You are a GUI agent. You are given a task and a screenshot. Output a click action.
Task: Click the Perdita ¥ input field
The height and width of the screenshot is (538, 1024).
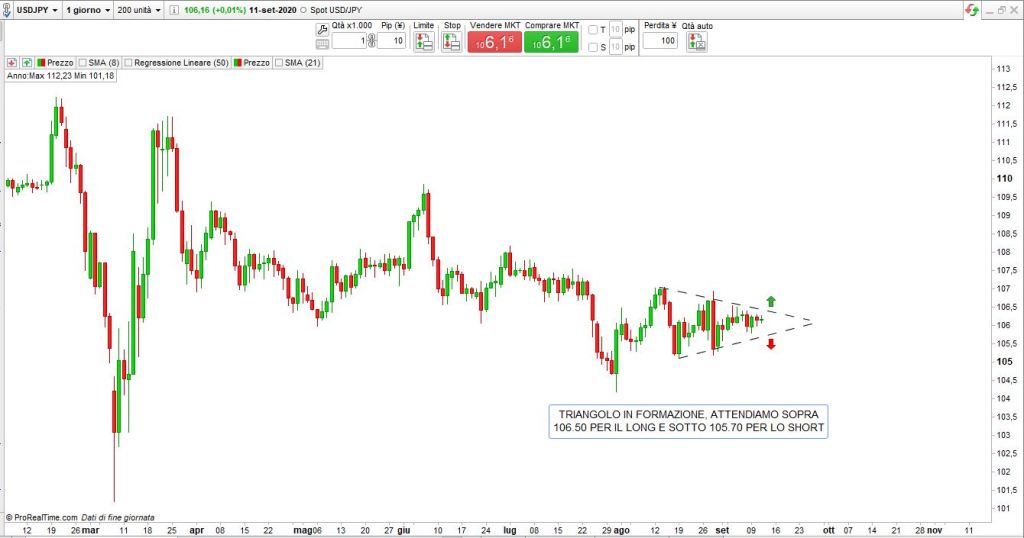click(659, 41)
